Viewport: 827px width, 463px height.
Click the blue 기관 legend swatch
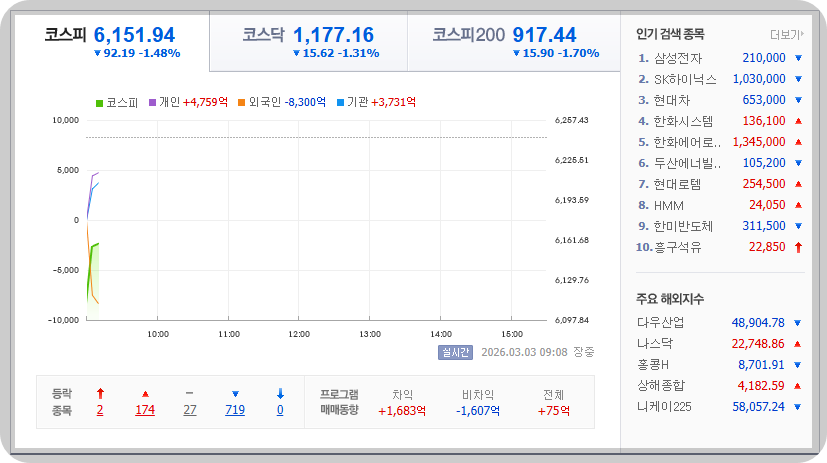(x=340, y=102)
